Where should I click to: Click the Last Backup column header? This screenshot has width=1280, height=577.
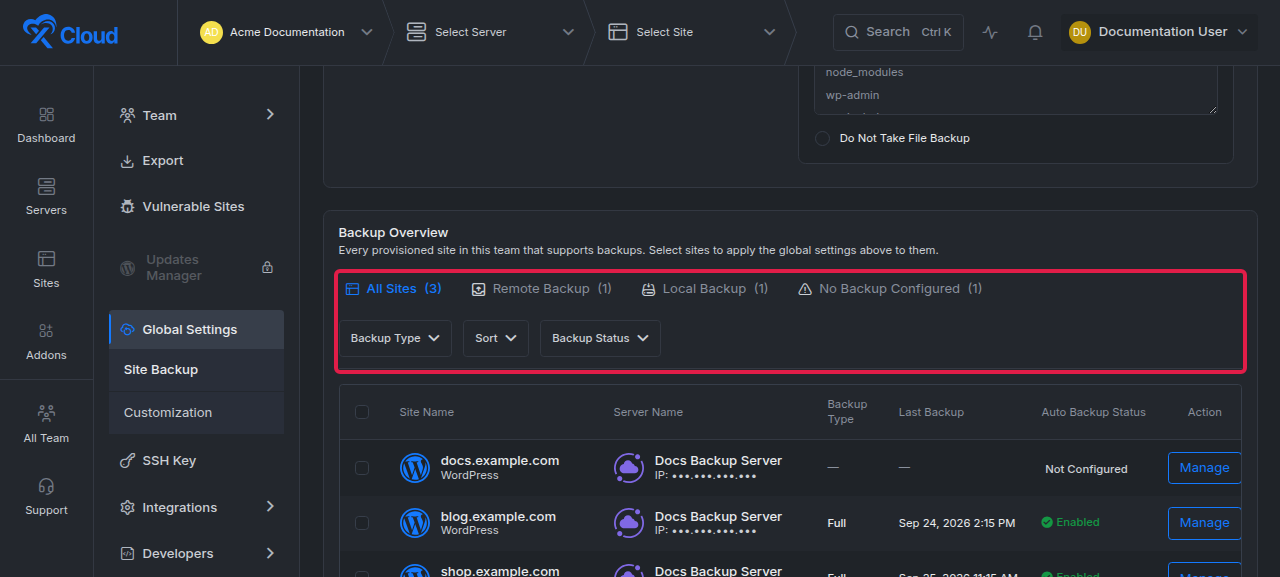(x=931, y=412)
